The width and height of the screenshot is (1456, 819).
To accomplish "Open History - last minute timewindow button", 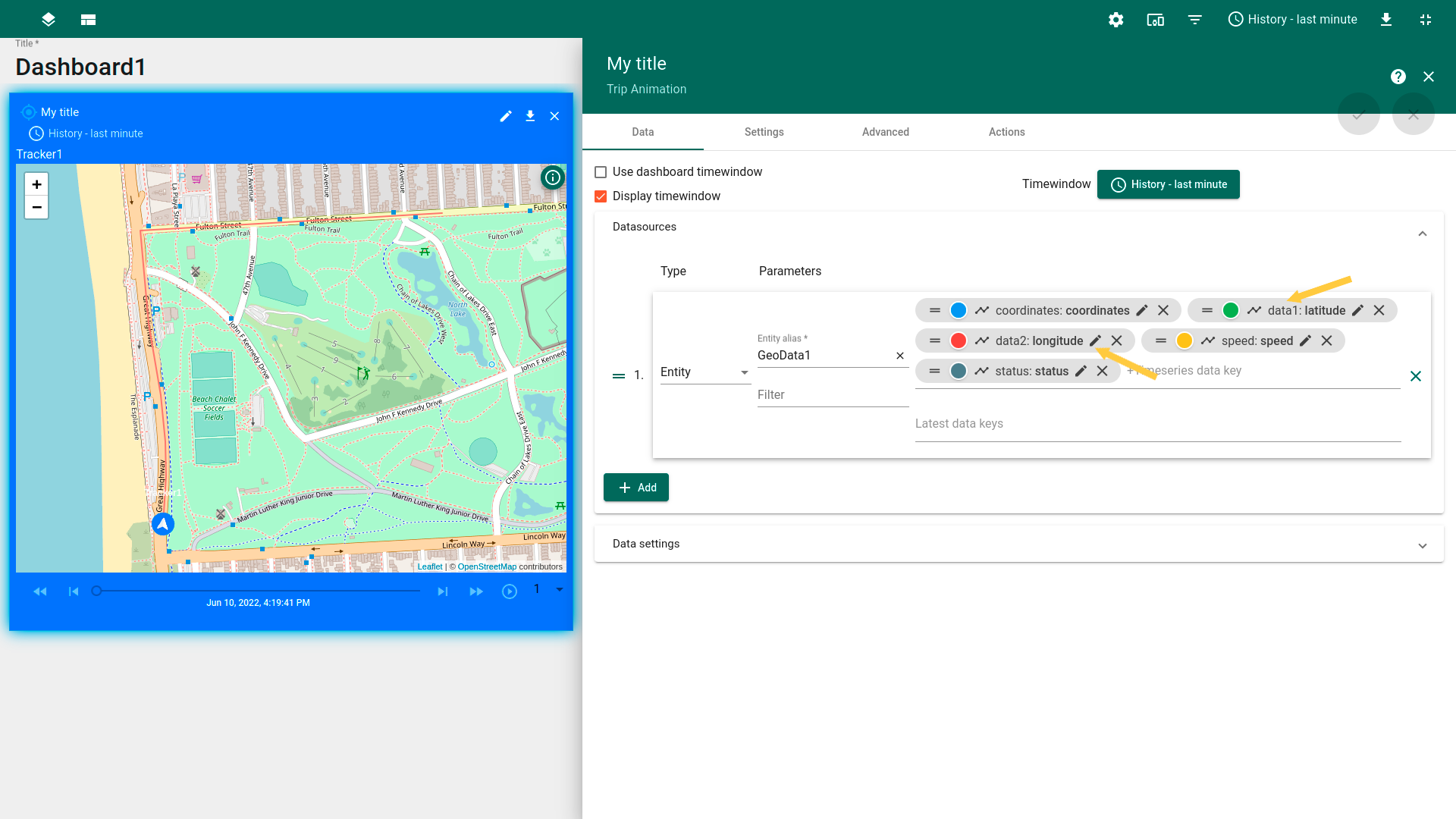I will tap(1168, 184).
